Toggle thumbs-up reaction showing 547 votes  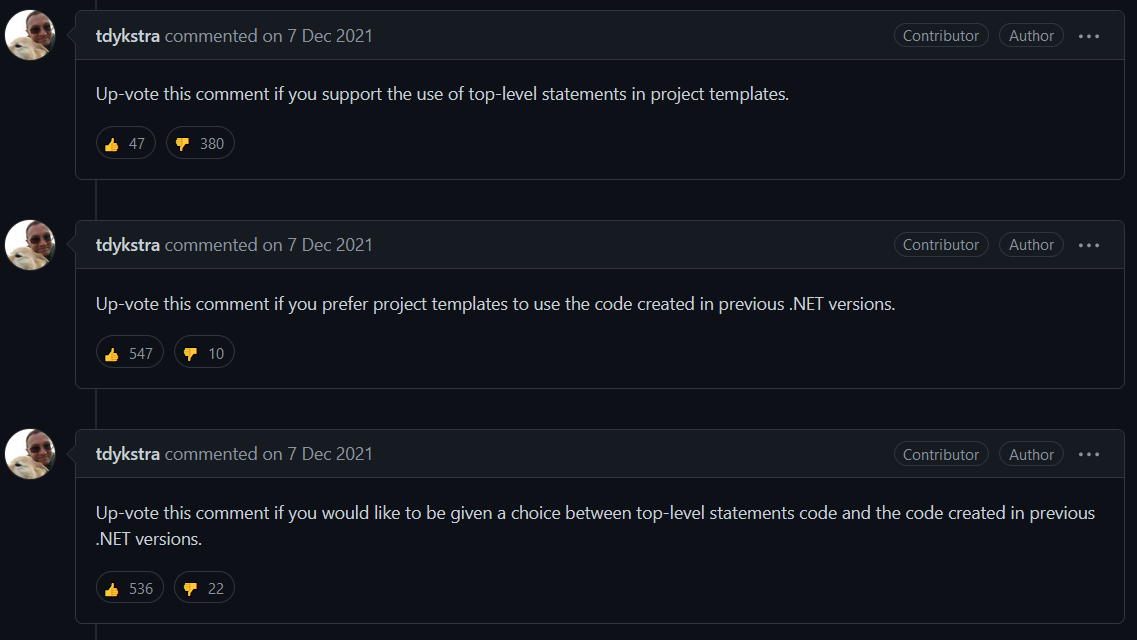tap(130, 352)
